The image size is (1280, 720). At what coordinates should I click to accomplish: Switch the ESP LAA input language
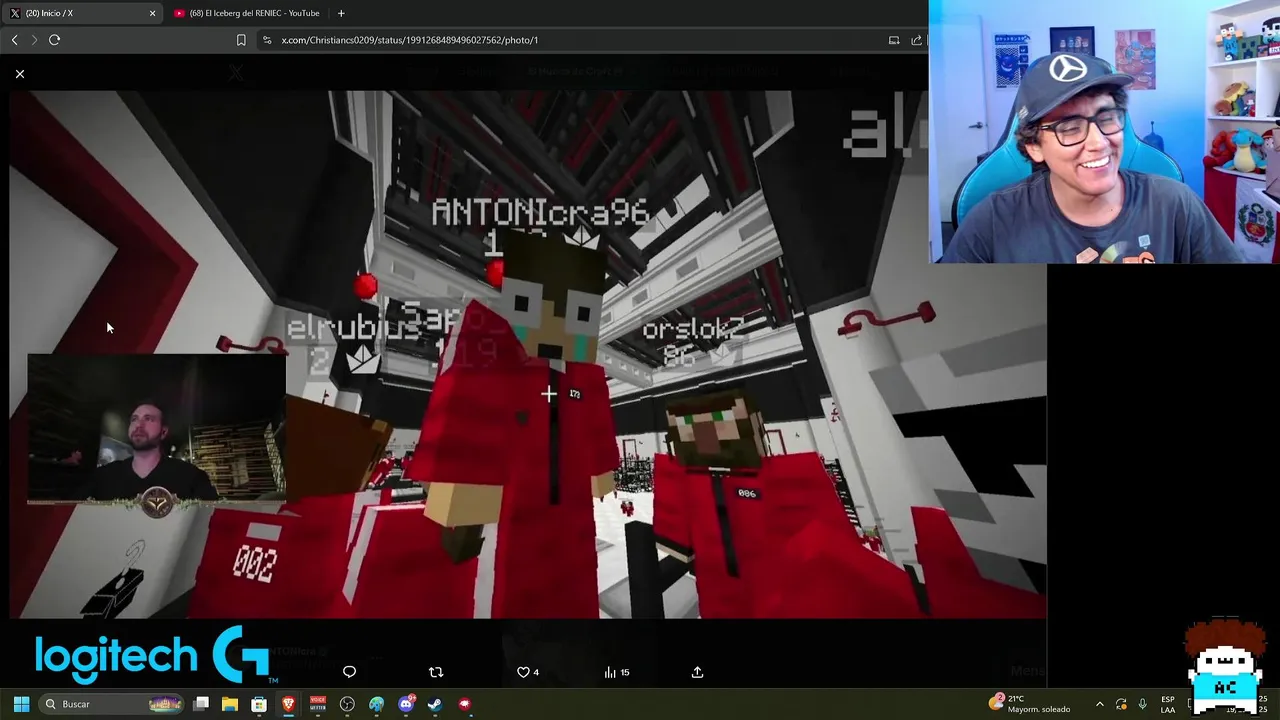pos(1168,704)
